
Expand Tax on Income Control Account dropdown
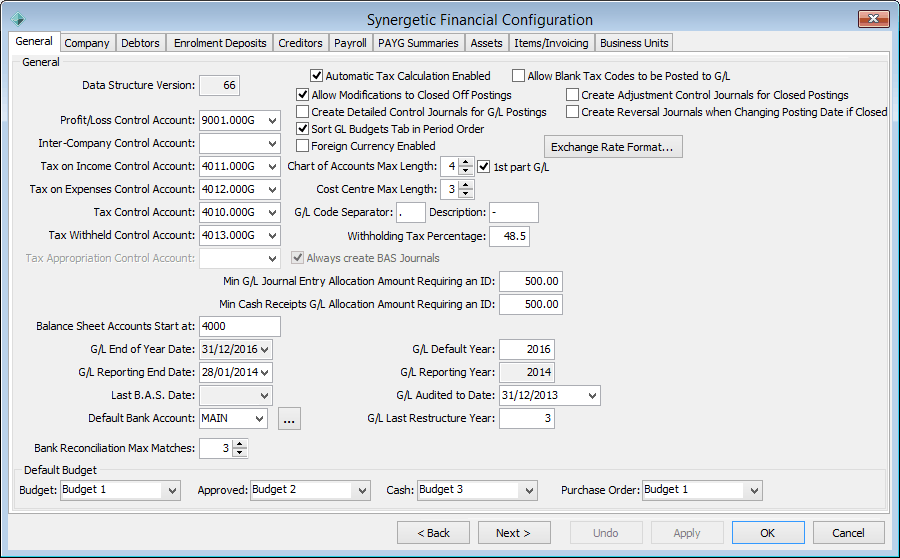[x=273, y=166]
